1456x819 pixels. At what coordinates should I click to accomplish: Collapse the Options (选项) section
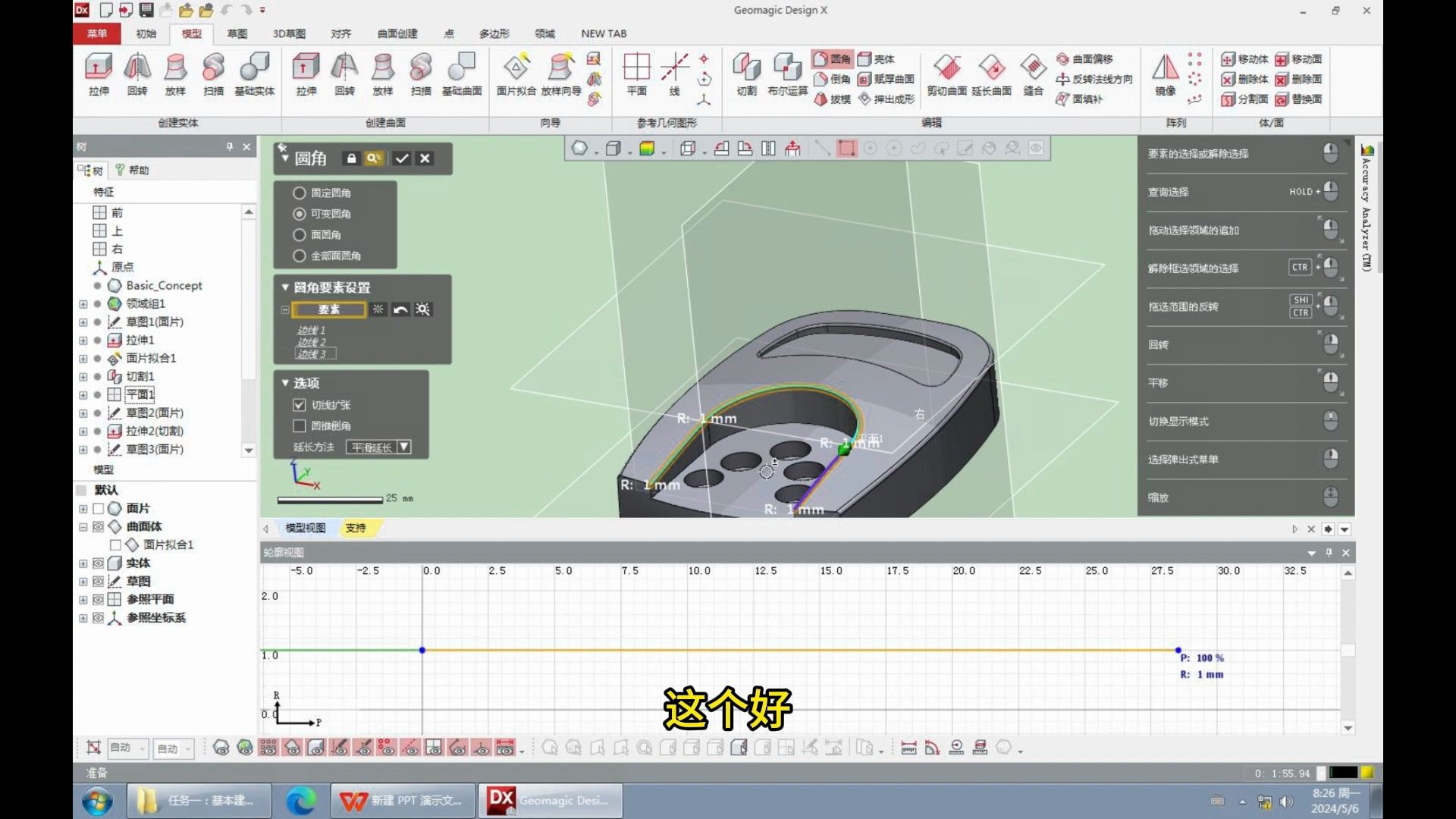285,383
